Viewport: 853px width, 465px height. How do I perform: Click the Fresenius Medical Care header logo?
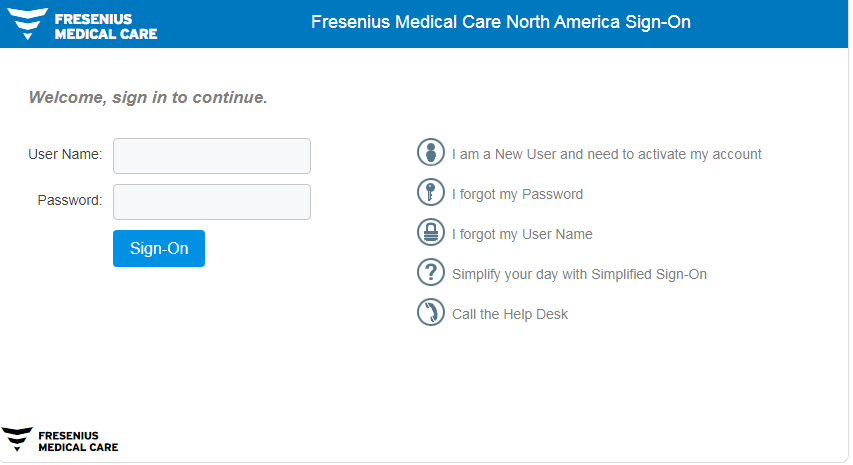(x=83, y=25)
